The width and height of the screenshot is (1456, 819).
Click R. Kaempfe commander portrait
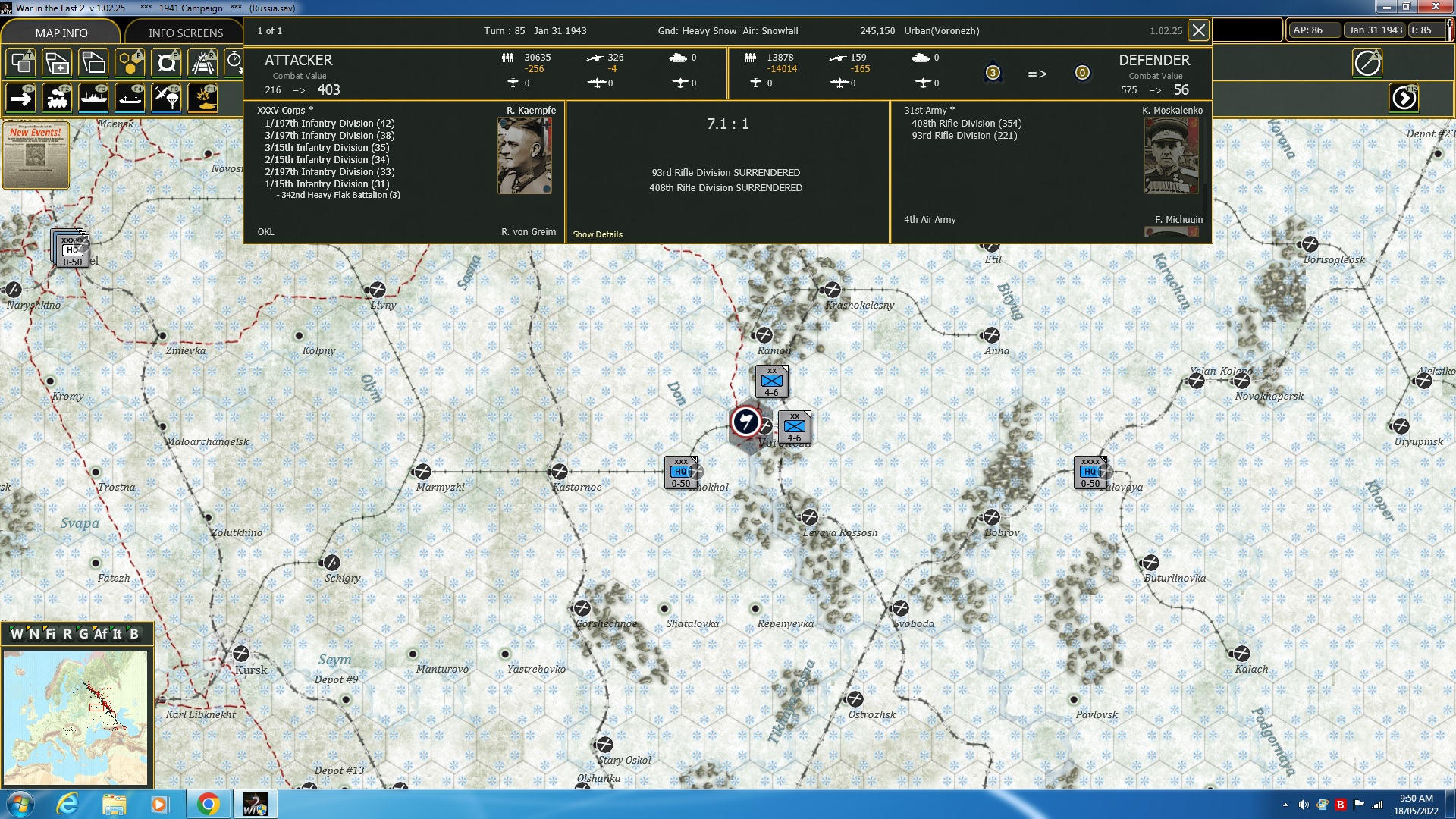(525, 156)
